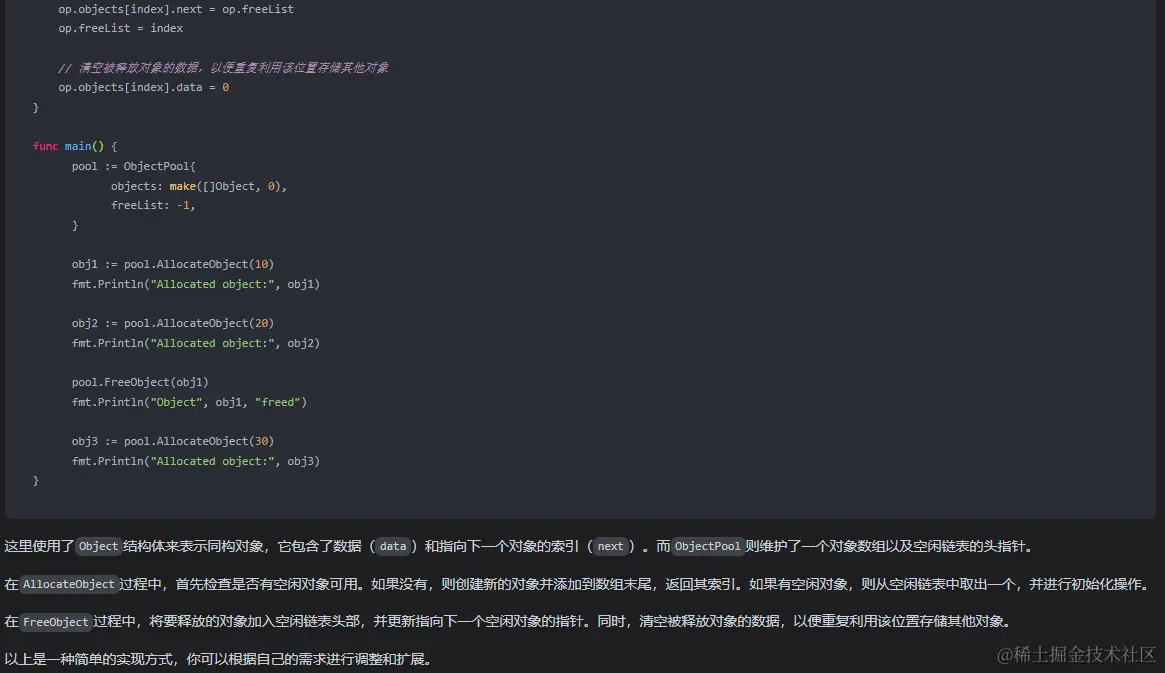Screen dimensions: 1165x673
Task: Click the op.freeList = index line
Action: [x=120, y=27]
